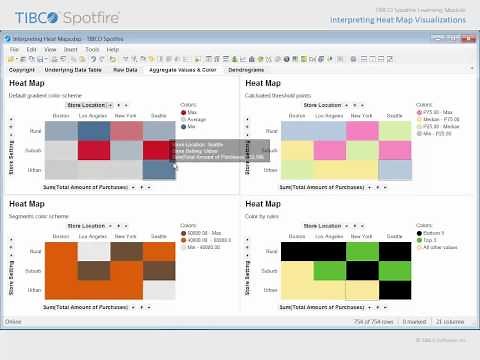Click the Save disk toolbar icon
The width and height of the screenshot is (480, 360).
point(40,59)
